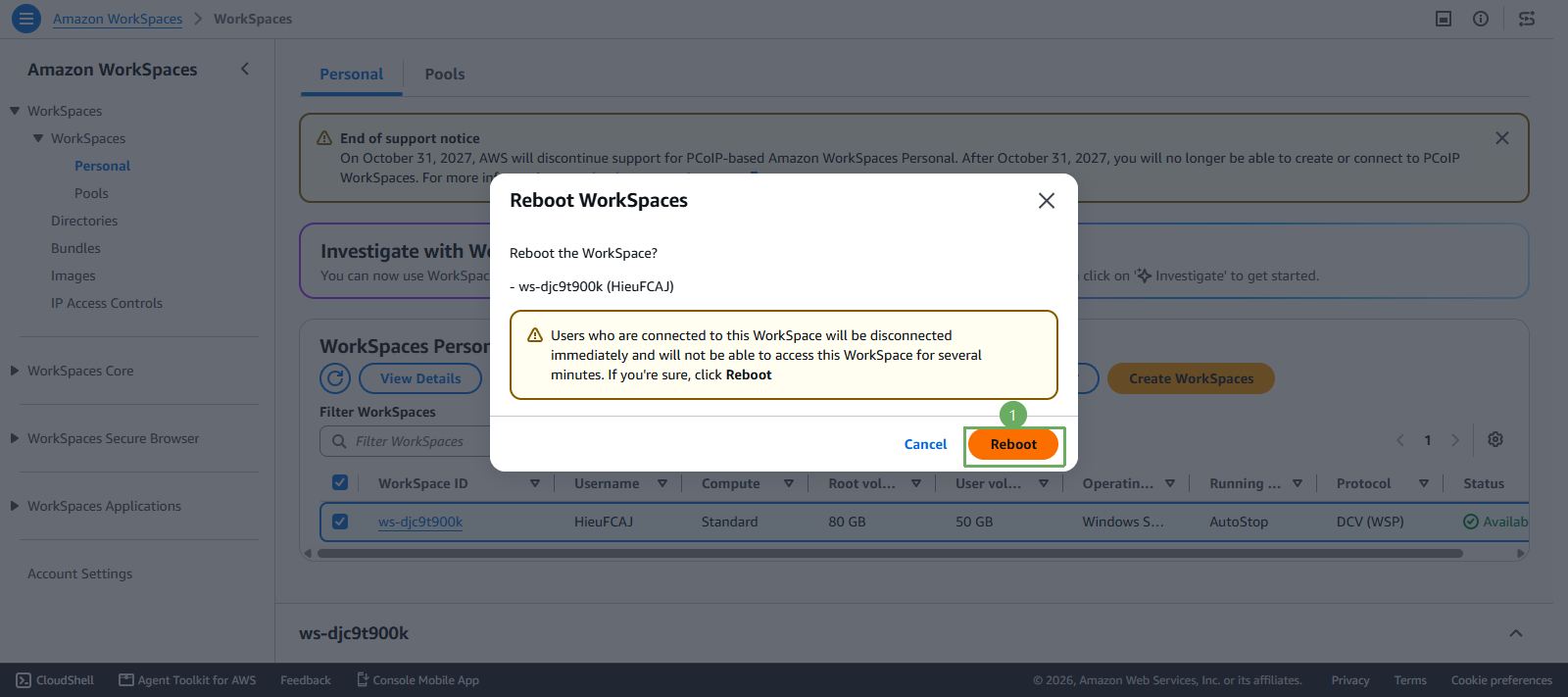1568x697 pixels.
Task: Open IP Access Controls in the sidebar
Action: click(x=107, y=303)
